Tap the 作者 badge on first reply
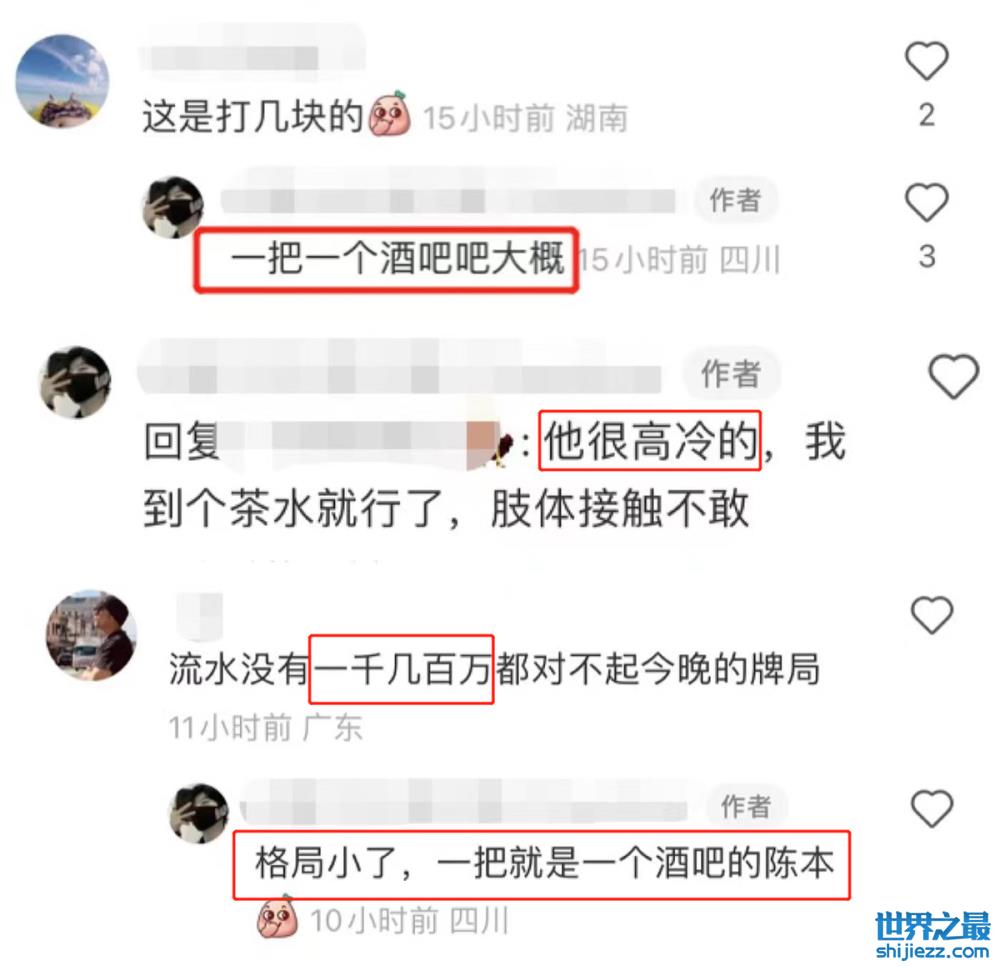Image resolution: width=1000 pixels, height=966 pixels. point(735,200)
